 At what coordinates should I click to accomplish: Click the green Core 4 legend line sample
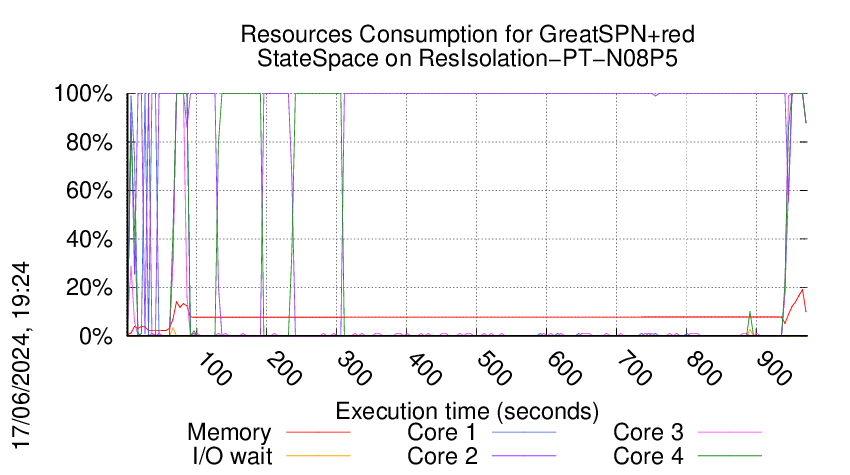730,456
